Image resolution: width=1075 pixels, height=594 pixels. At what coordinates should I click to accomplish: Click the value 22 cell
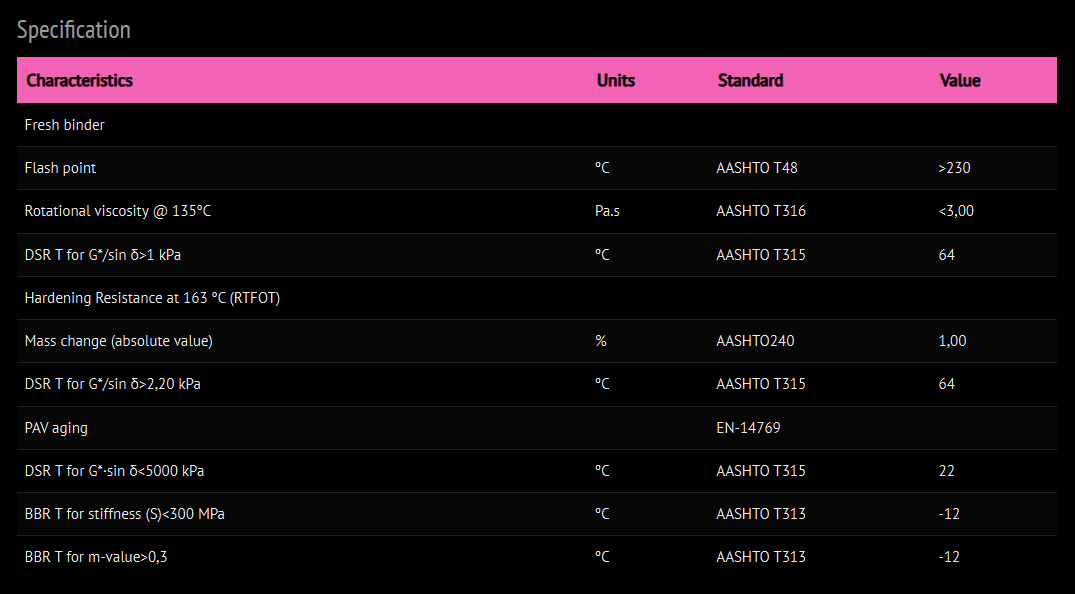(x=946, y=471)
